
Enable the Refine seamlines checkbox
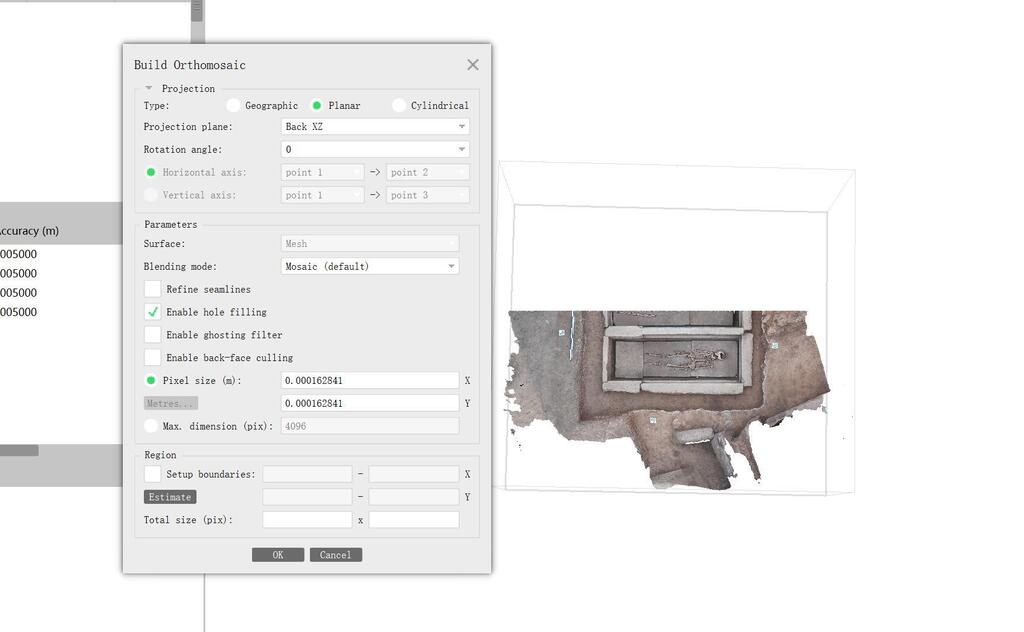click(x=153, y=289)
